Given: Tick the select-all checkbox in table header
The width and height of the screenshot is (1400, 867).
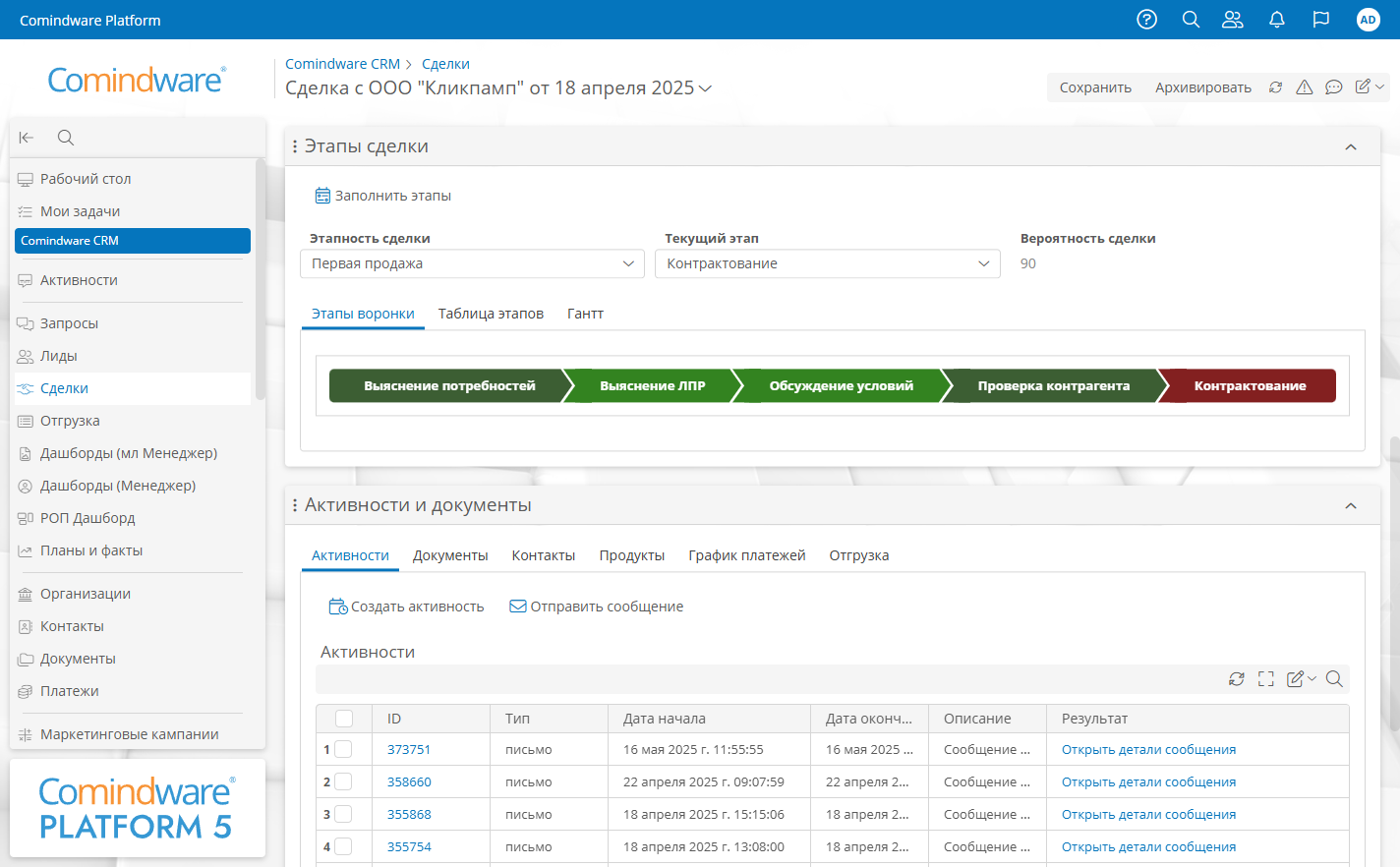Looking at the screenshot, I should tap(344, 719).
